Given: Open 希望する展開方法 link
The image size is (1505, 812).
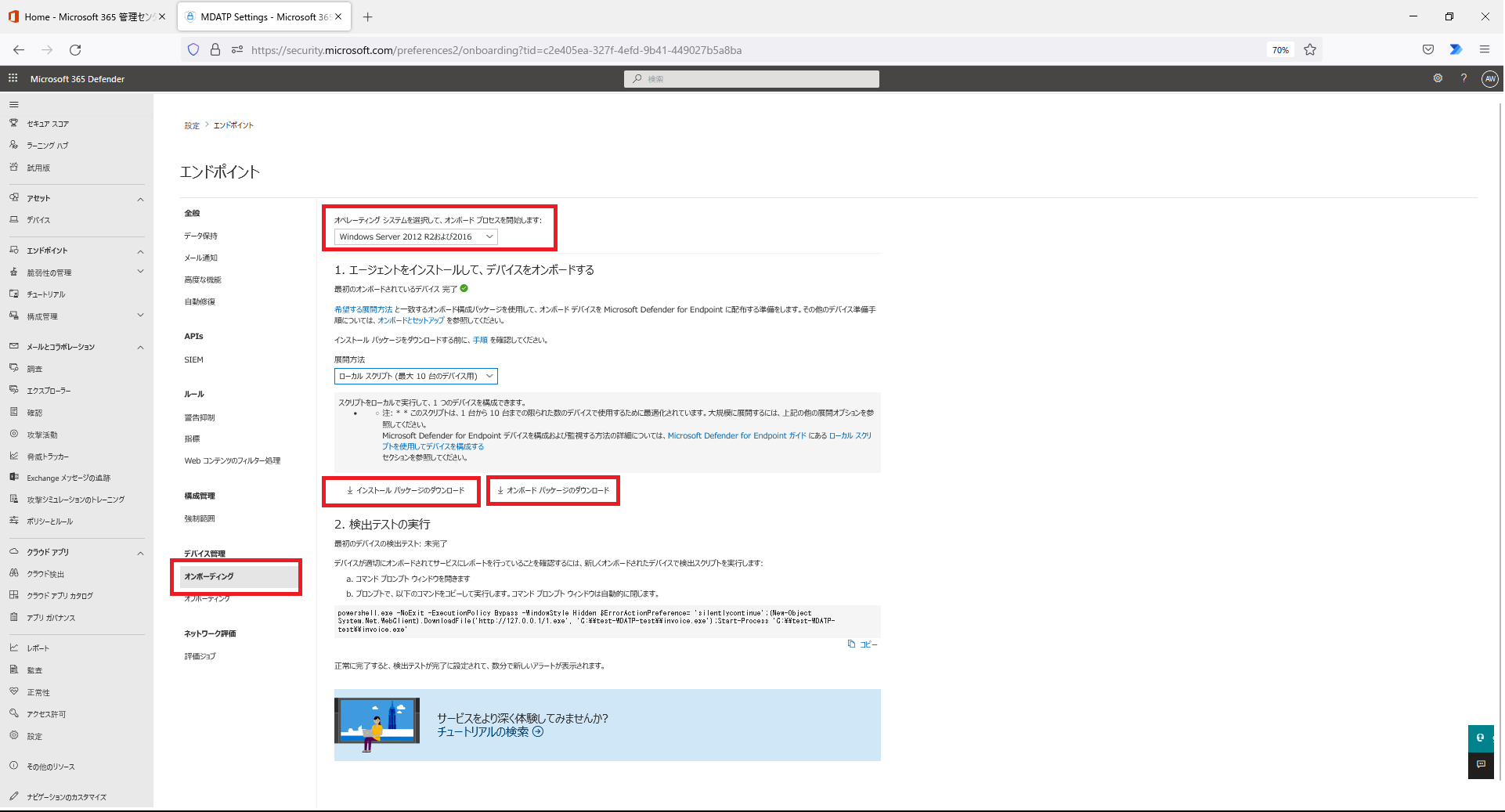Looking at the screenshot, I should pyautogui.click(x=363, y=309).
